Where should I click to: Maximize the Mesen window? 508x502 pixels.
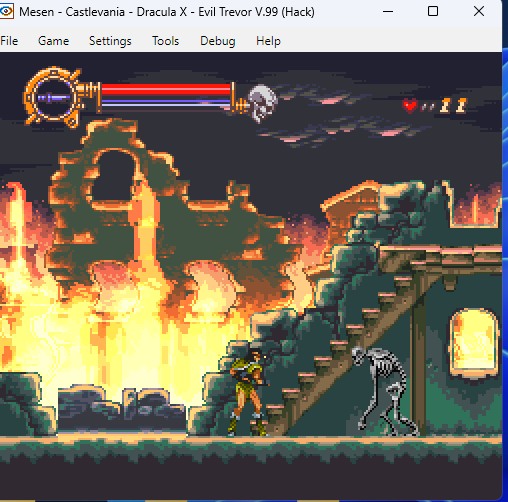(x=433, y=12)
